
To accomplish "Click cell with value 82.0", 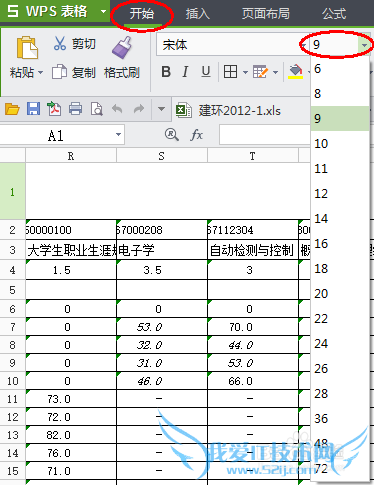I will pos(71,435).
